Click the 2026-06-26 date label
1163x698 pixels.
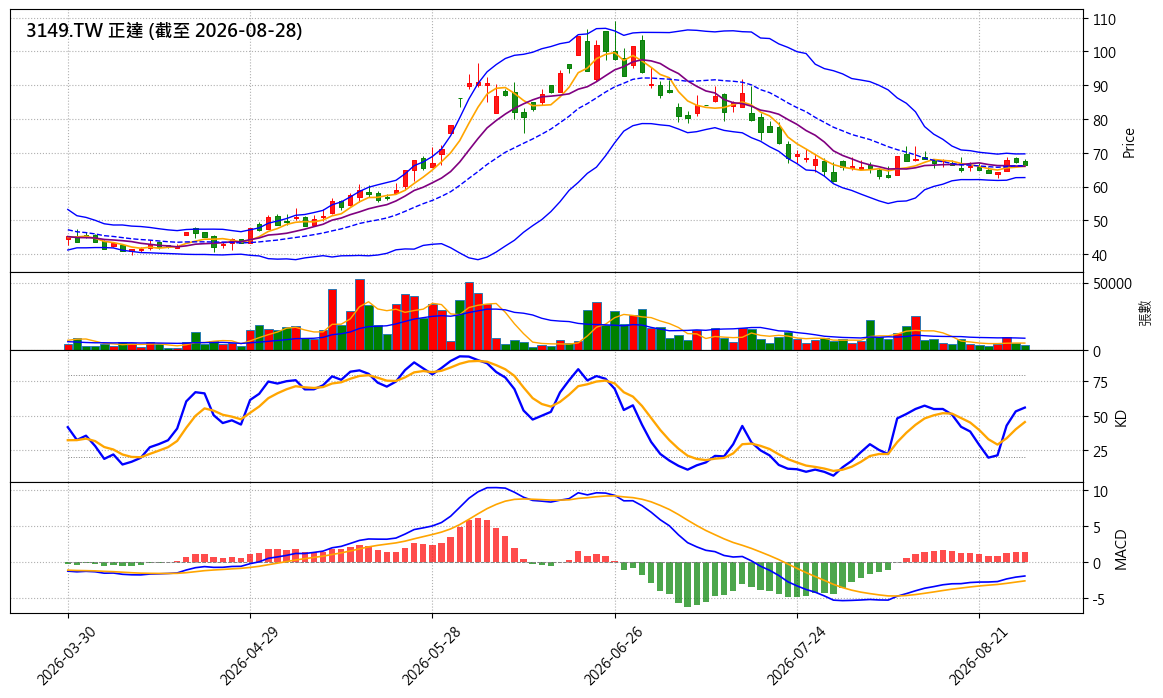tap(612, 656)
